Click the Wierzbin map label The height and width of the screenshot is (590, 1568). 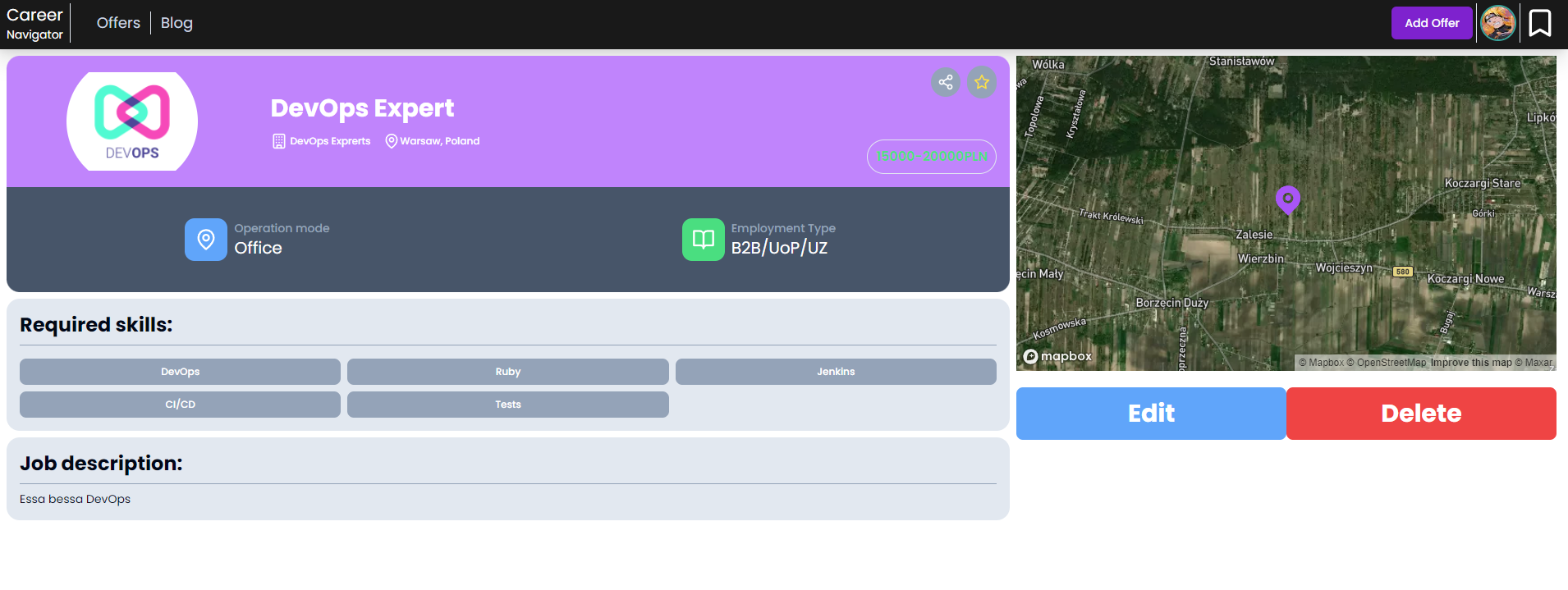[1261, 258]
